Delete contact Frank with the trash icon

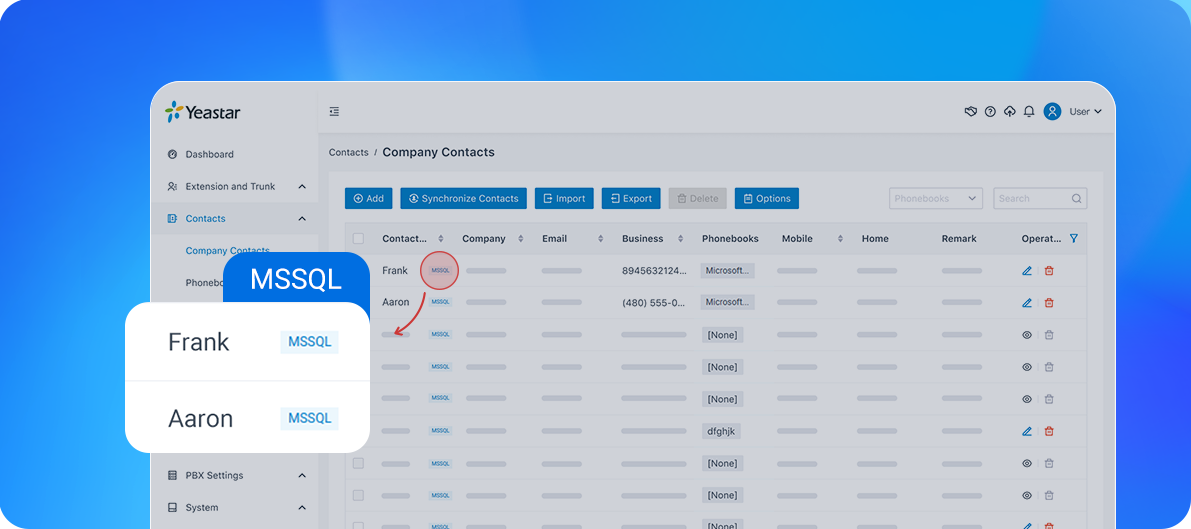point(1049,271)
